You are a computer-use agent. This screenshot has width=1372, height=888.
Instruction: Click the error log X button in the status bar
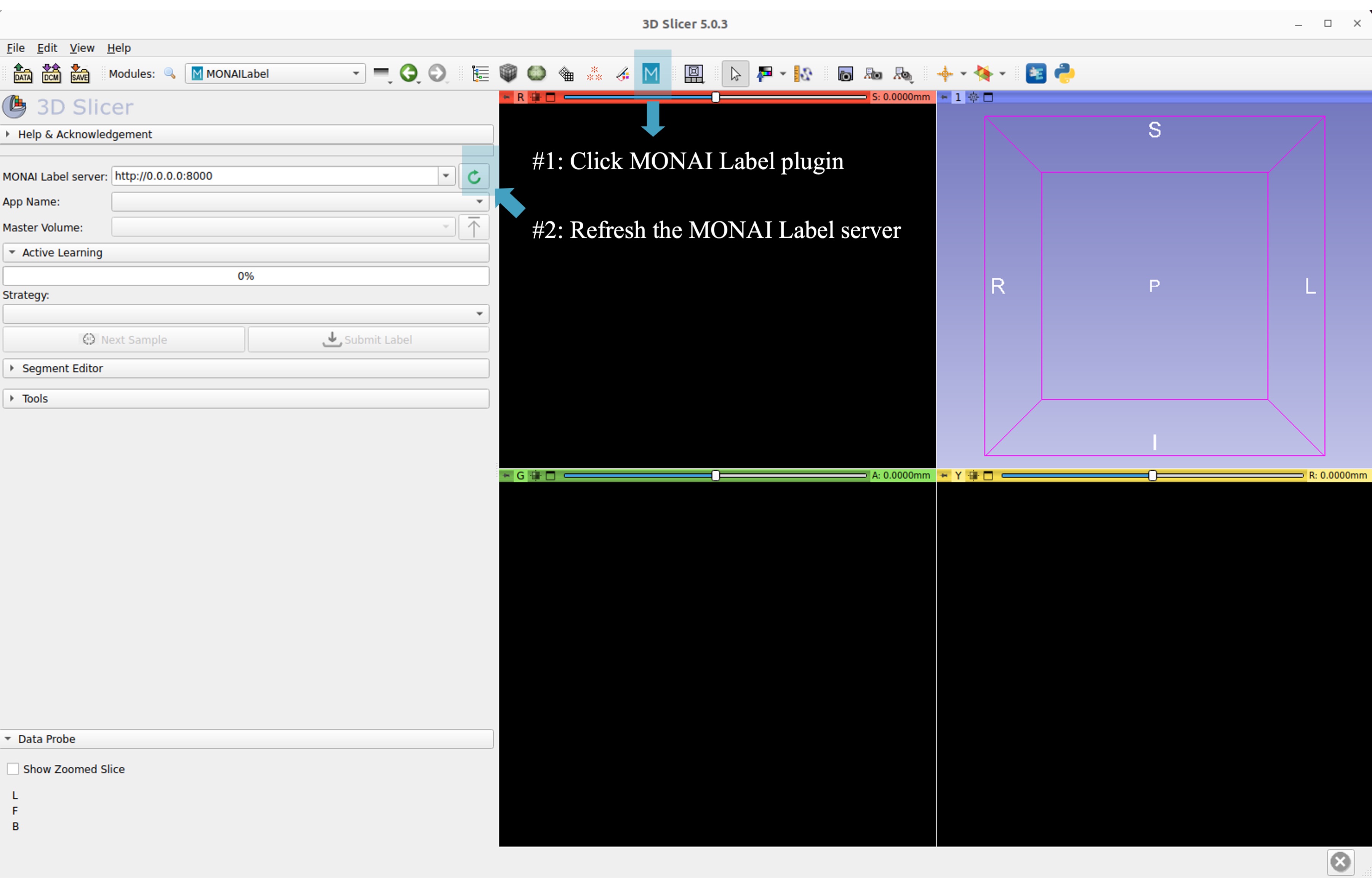[x=1341, y=862]
